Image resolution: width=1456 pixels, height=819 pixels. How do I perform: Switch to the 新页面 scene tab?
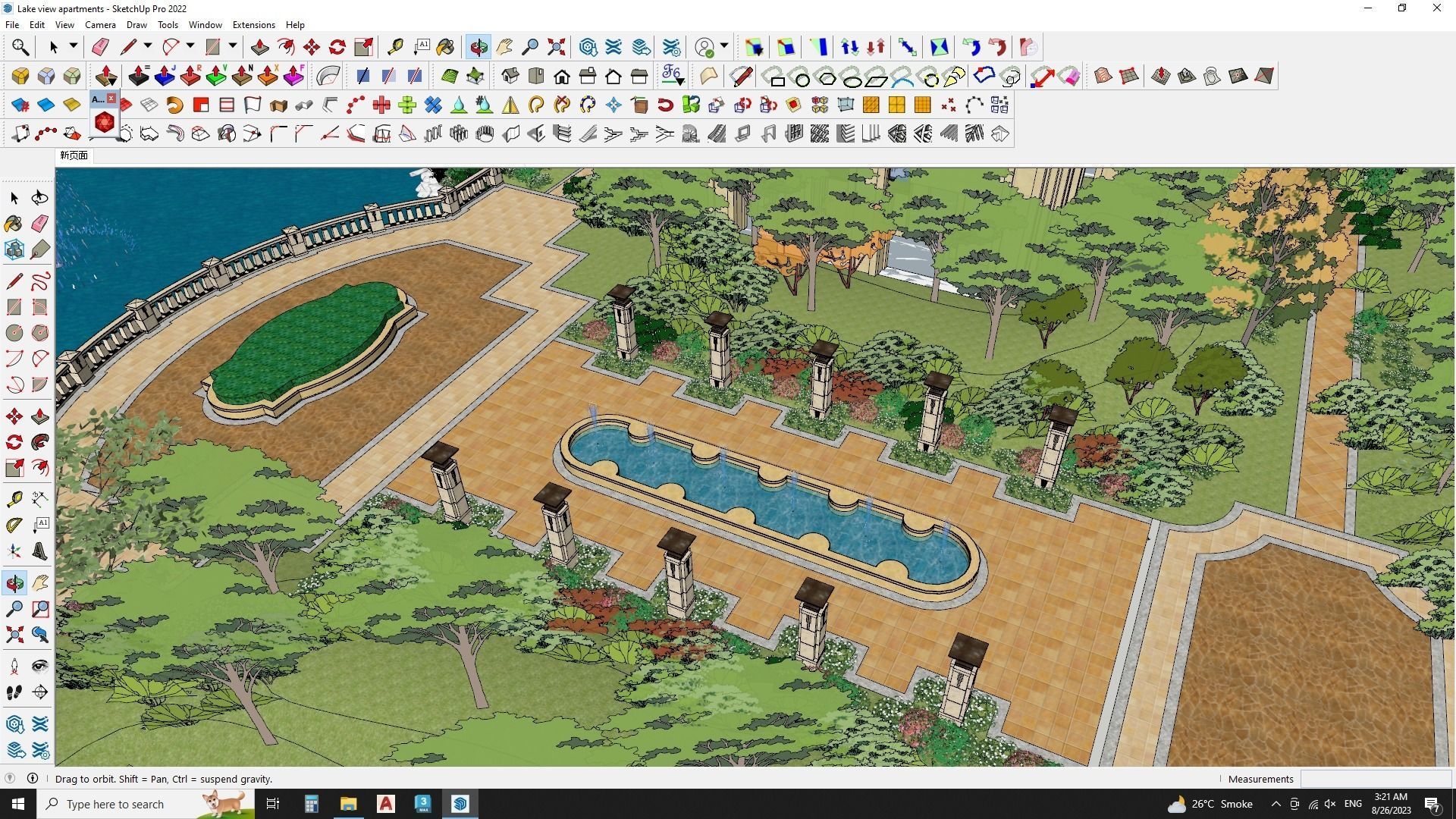coord(74,155)
